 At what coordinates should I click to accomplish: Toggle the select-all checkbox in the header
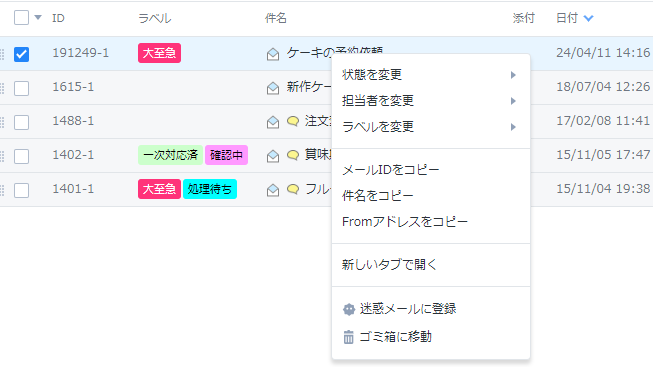pos(21,17)
